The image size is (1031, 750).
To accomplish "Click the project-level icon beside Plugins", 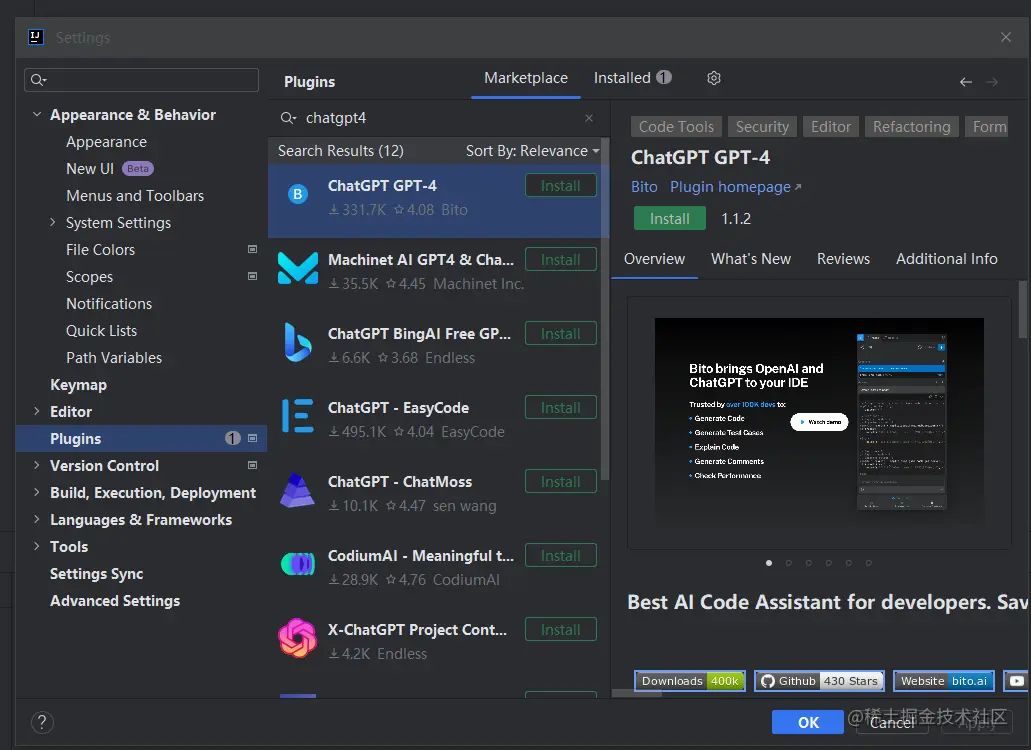I will click(x=252, y=438).
